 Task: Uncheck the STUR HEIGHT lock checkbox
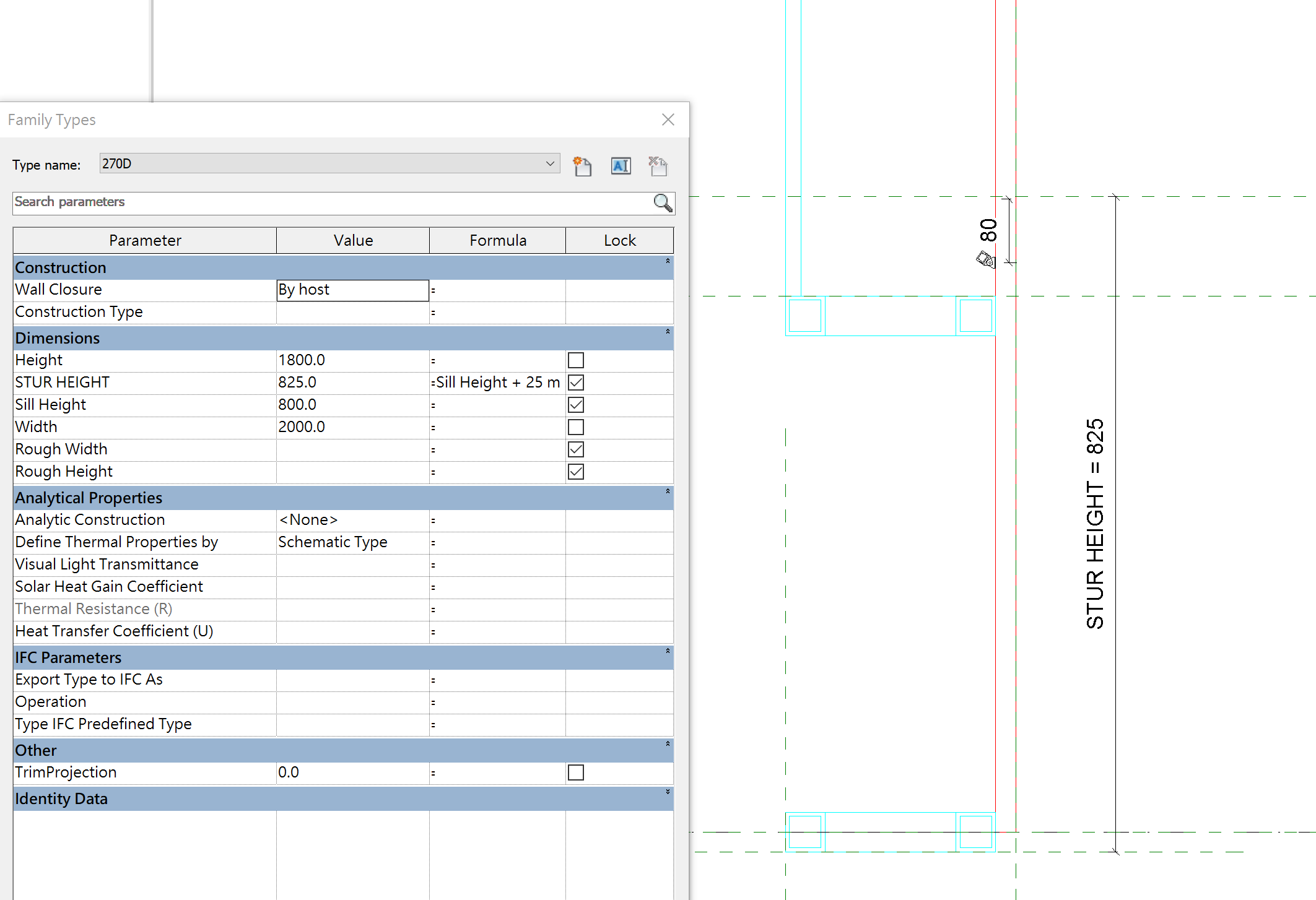(x=575, y=383)
